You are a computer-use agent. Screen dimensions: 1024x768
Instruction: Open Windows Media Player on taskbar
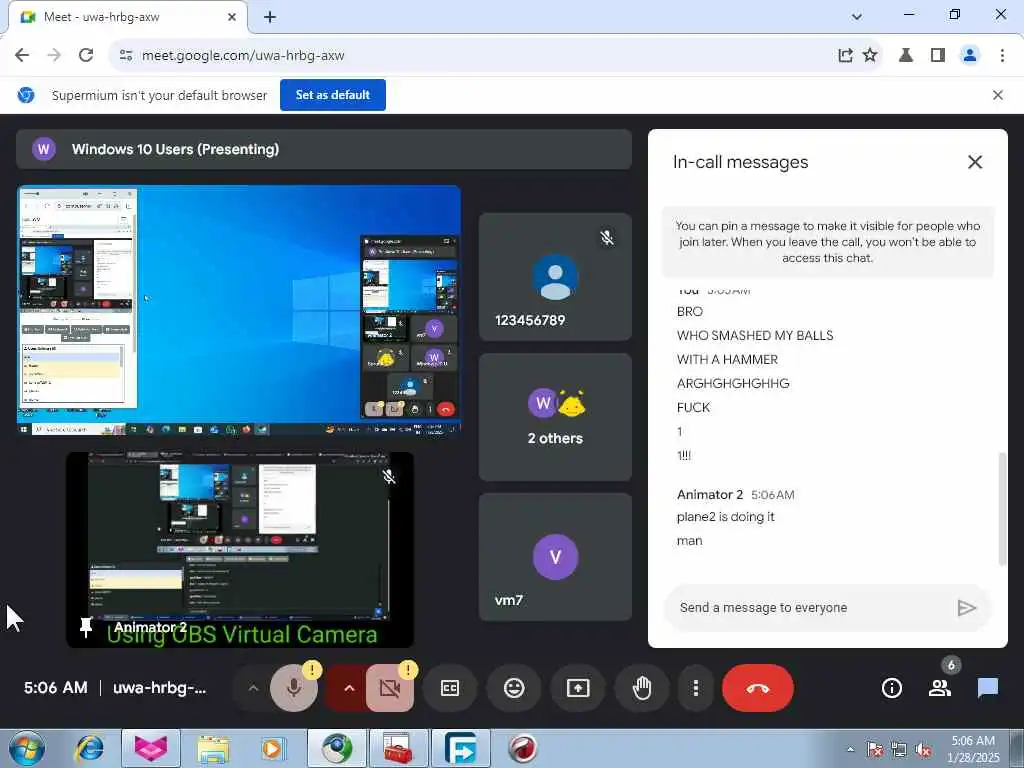click(x=272, y=748)
